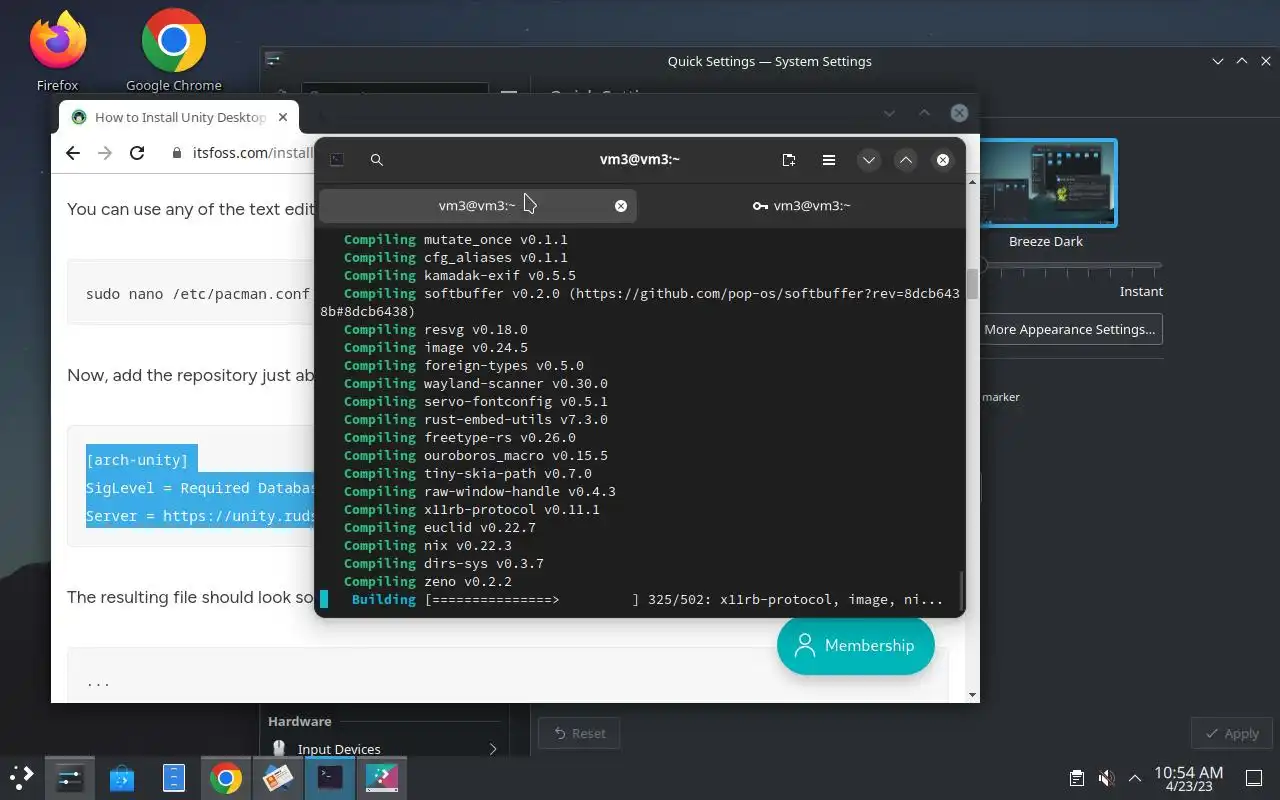Select the sudo nano /etc/pacman.conf code text
1280x800 pixels.
click(x=197, y=294)
